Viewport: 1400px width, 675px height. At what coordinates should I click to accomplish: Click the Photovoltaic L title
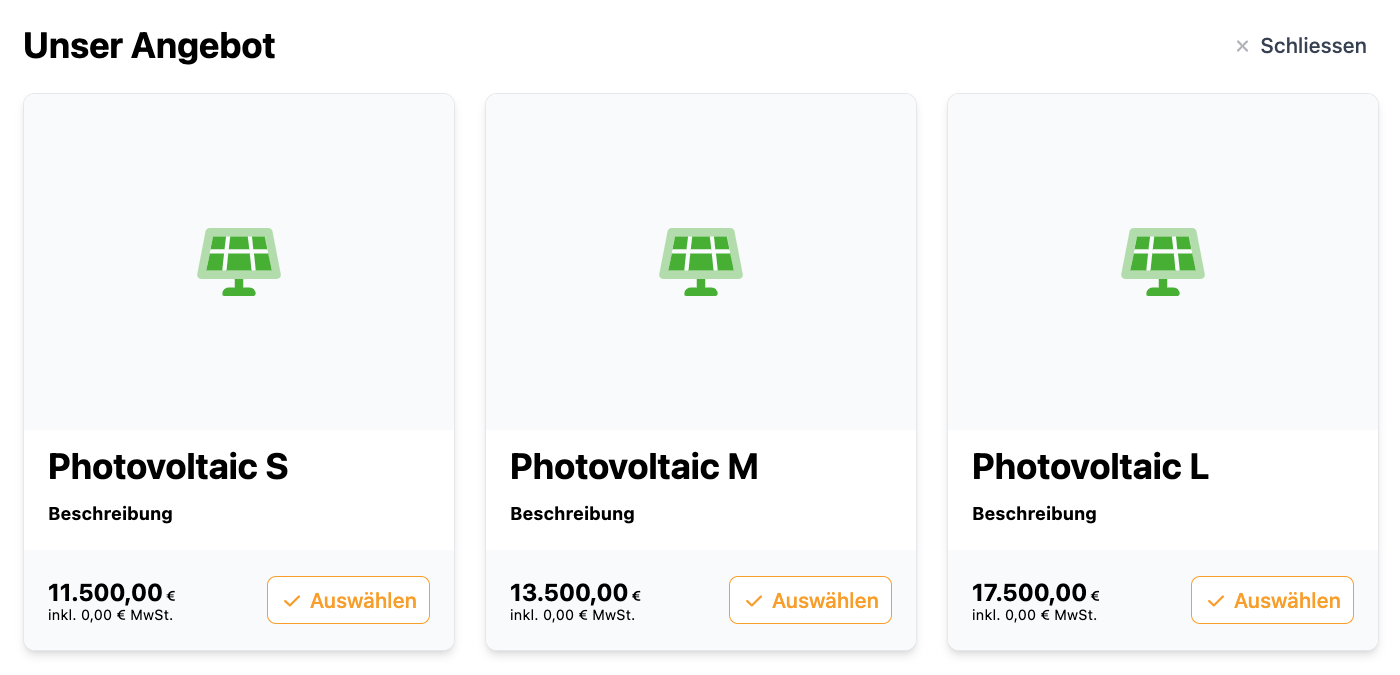[x=1090, y=467]
